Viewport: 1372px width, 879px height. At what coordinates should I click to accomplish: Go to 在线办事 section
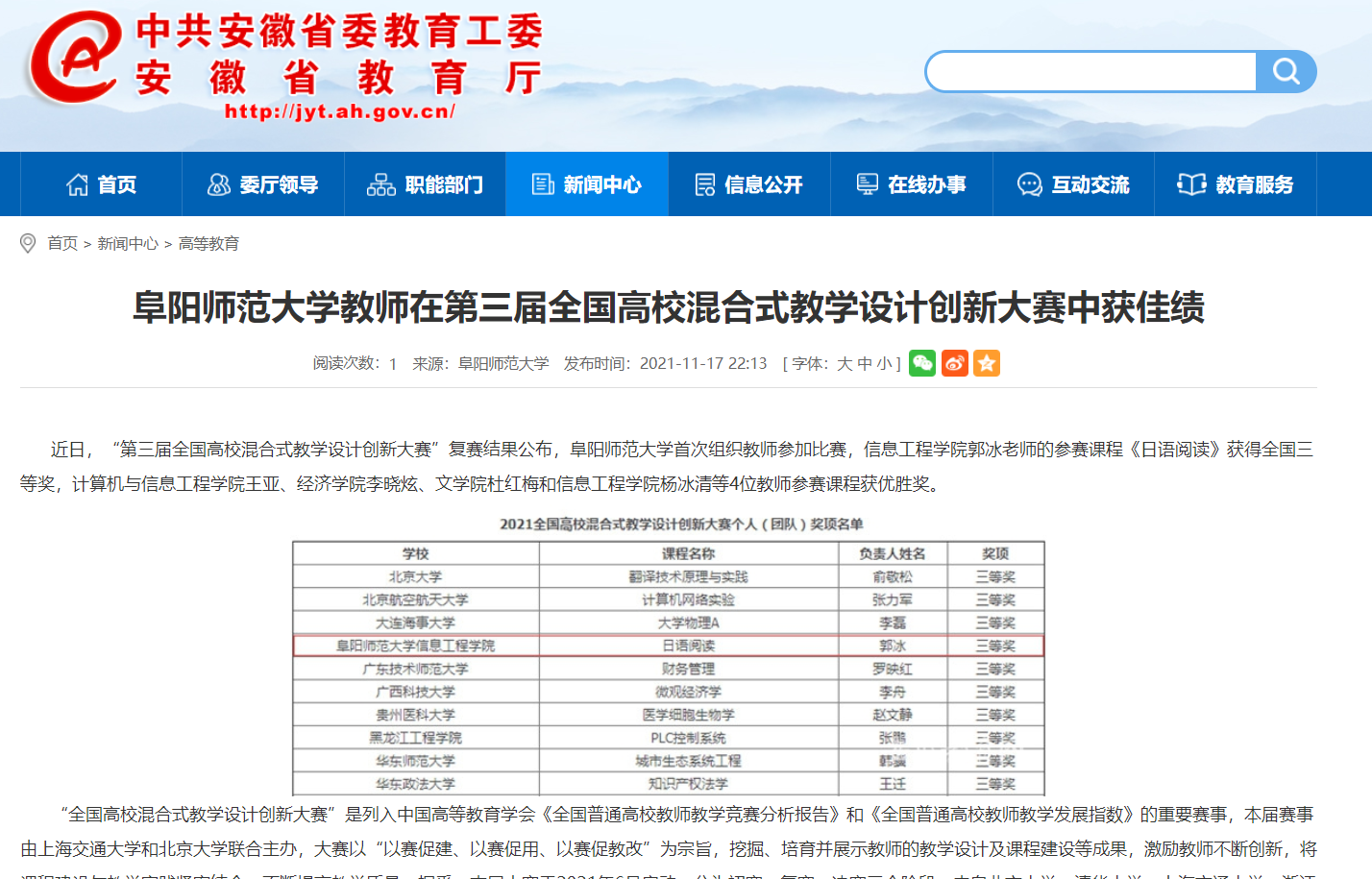[x=911, y=184]
